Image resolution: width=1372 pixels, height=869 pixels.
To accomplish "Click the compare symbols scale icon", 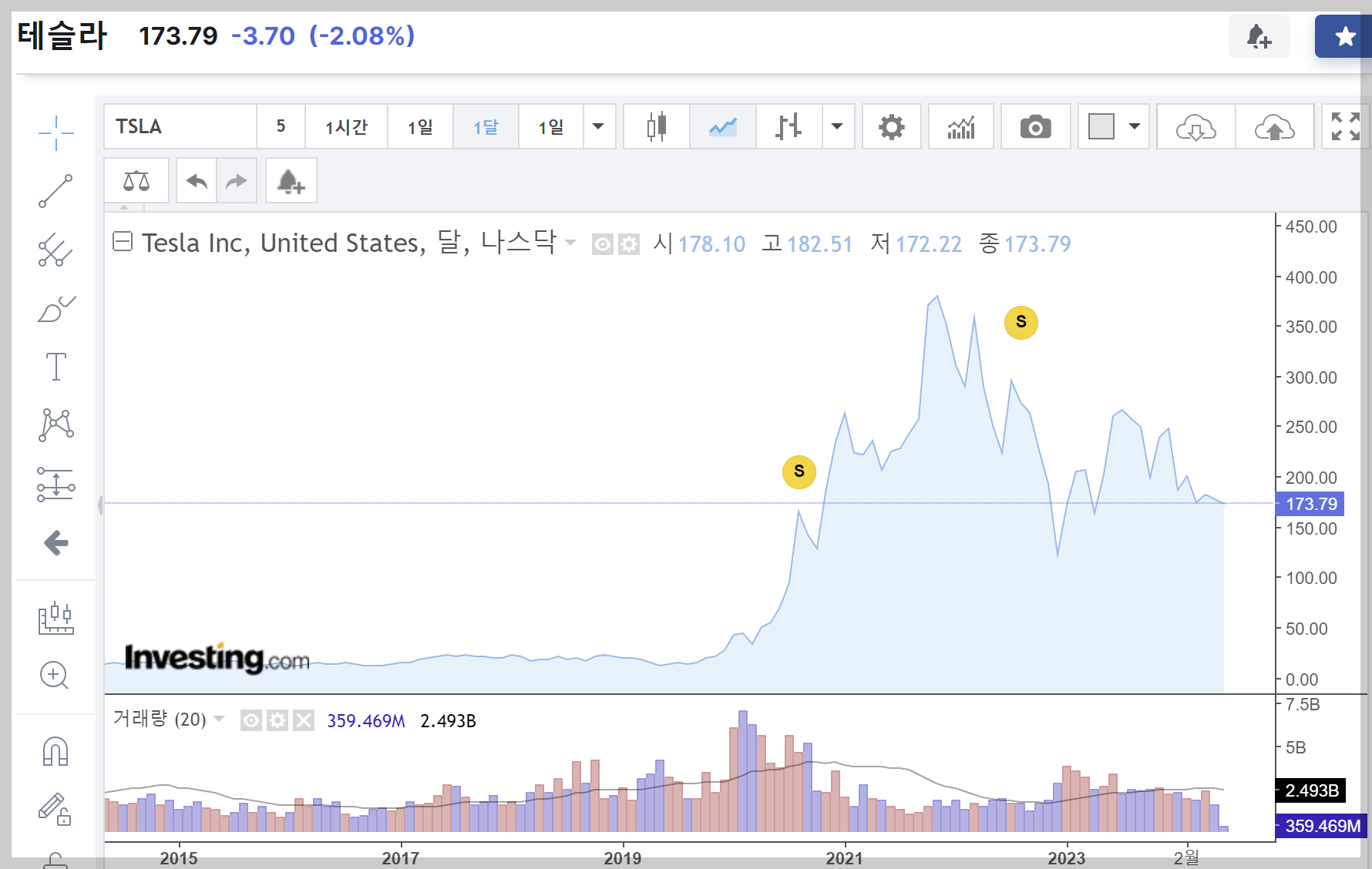I will click(136, 180).
